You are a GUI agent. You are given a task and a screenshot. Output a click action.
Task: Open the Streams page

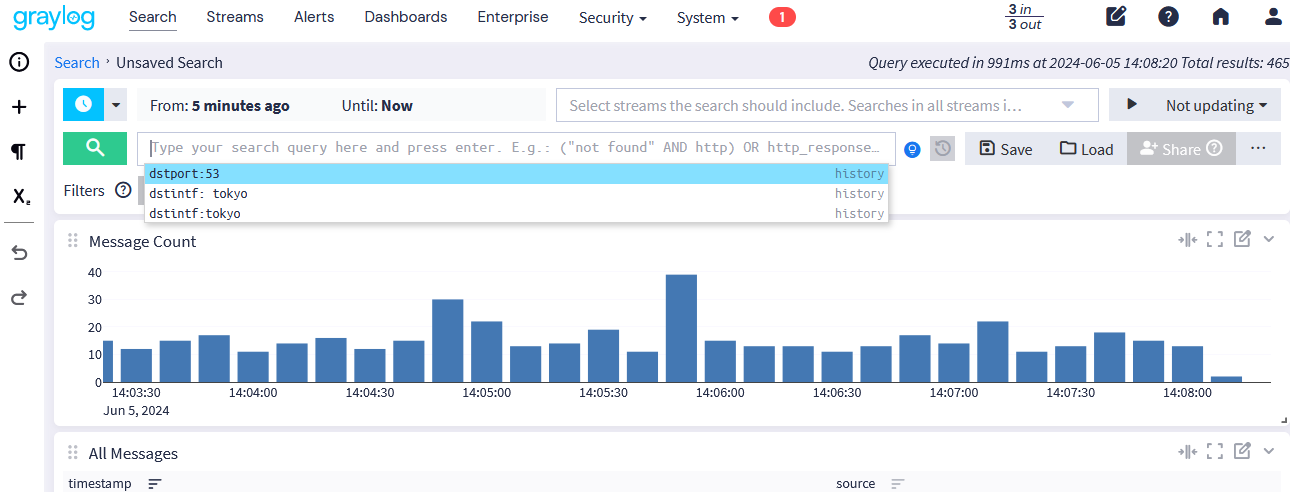pos(235,17)
